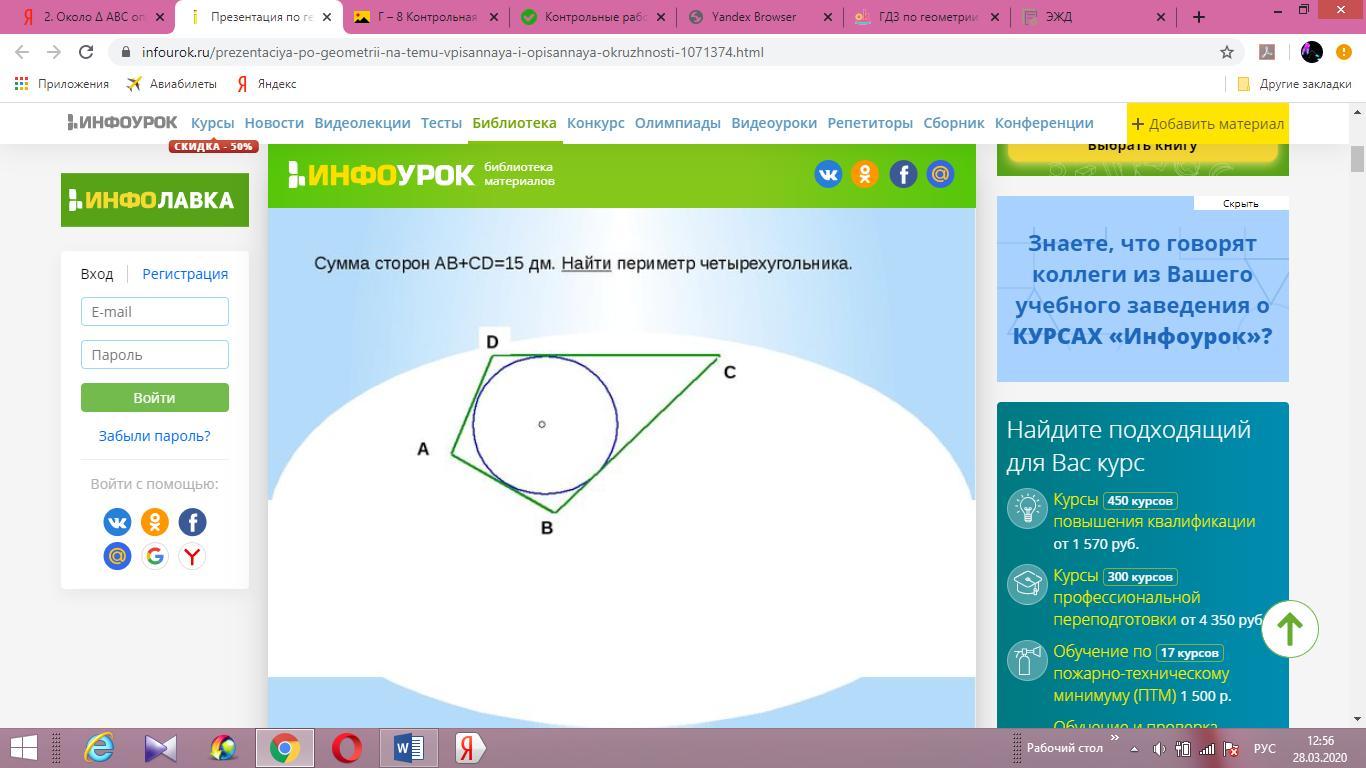The width and height of the screenshot is (1366, 768).
Task: Open network signal tray icon
Action: (x=1207, y=748)
